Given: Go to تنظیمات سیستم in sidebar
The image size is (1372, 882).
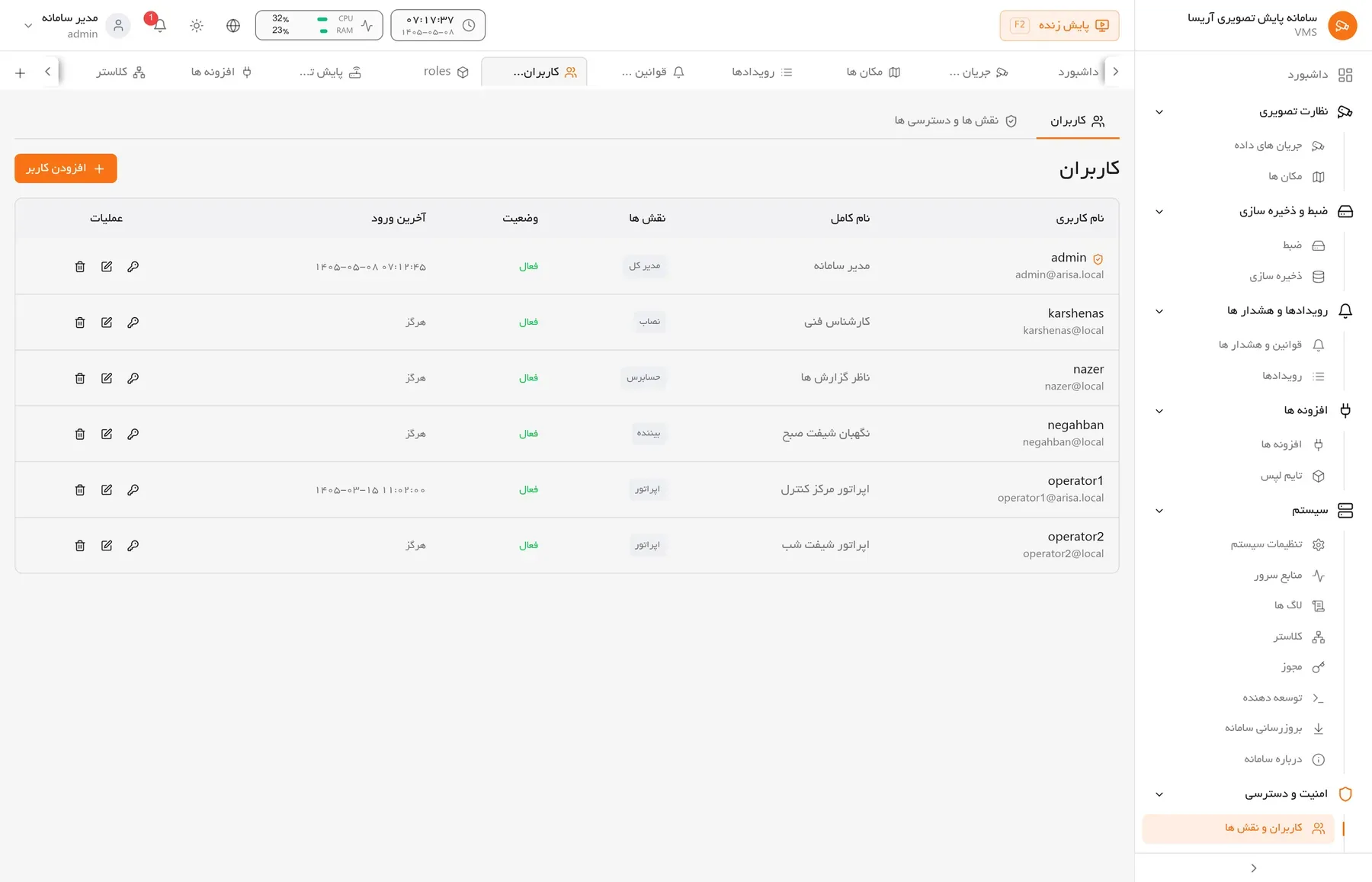Looking at the screenshot, I should (1277, 544).
